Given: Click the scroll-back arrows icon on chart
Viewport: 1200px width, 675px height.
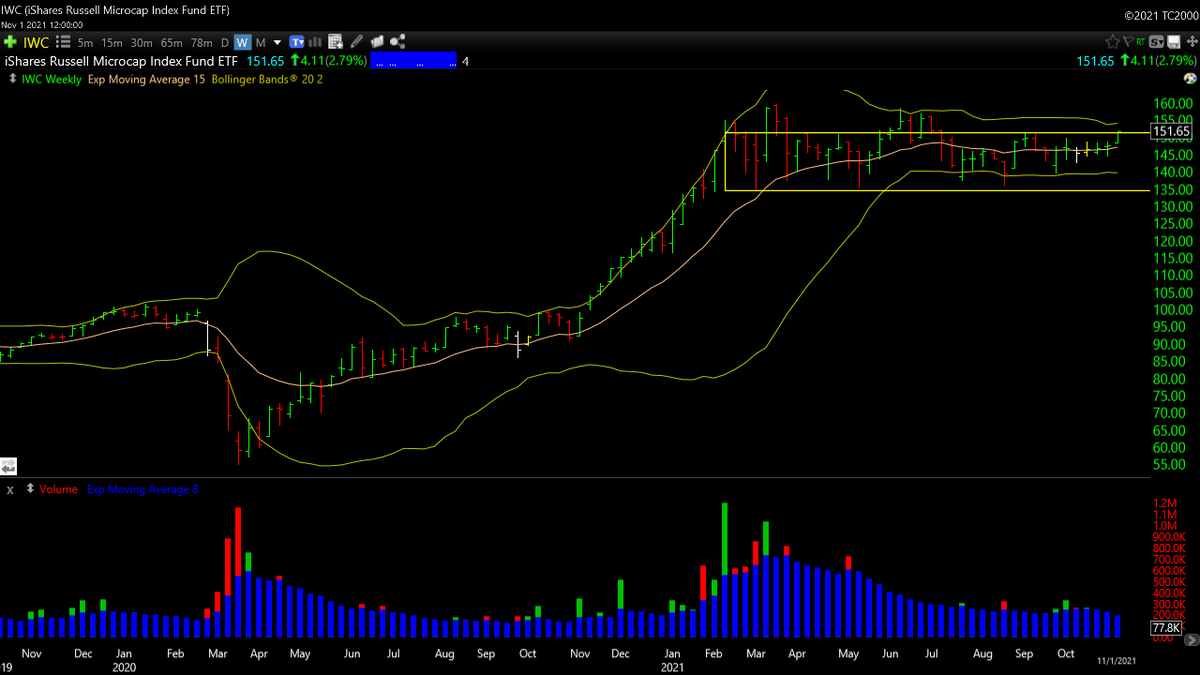Looking at the screenshot, I should [8, 466].
